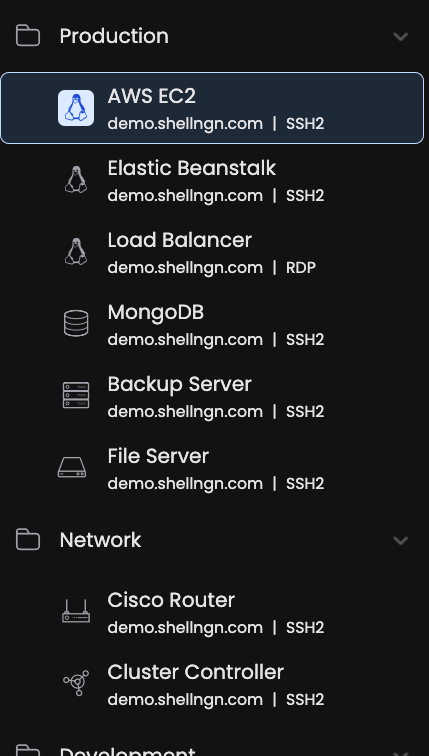
Task: Open the Backup Server connection
Action: 212,395
